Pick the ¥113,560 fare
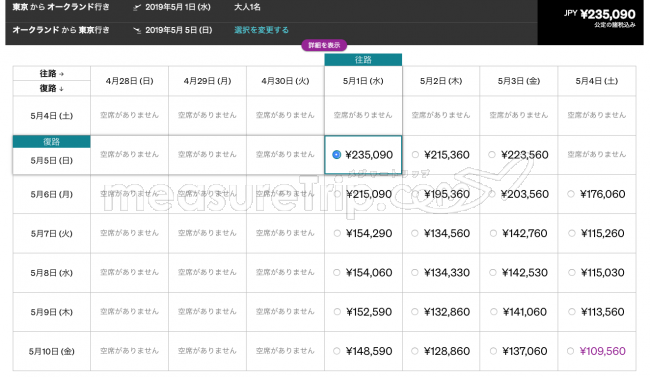Viewport: 650px width, 377px height. [x=572, y=312]
